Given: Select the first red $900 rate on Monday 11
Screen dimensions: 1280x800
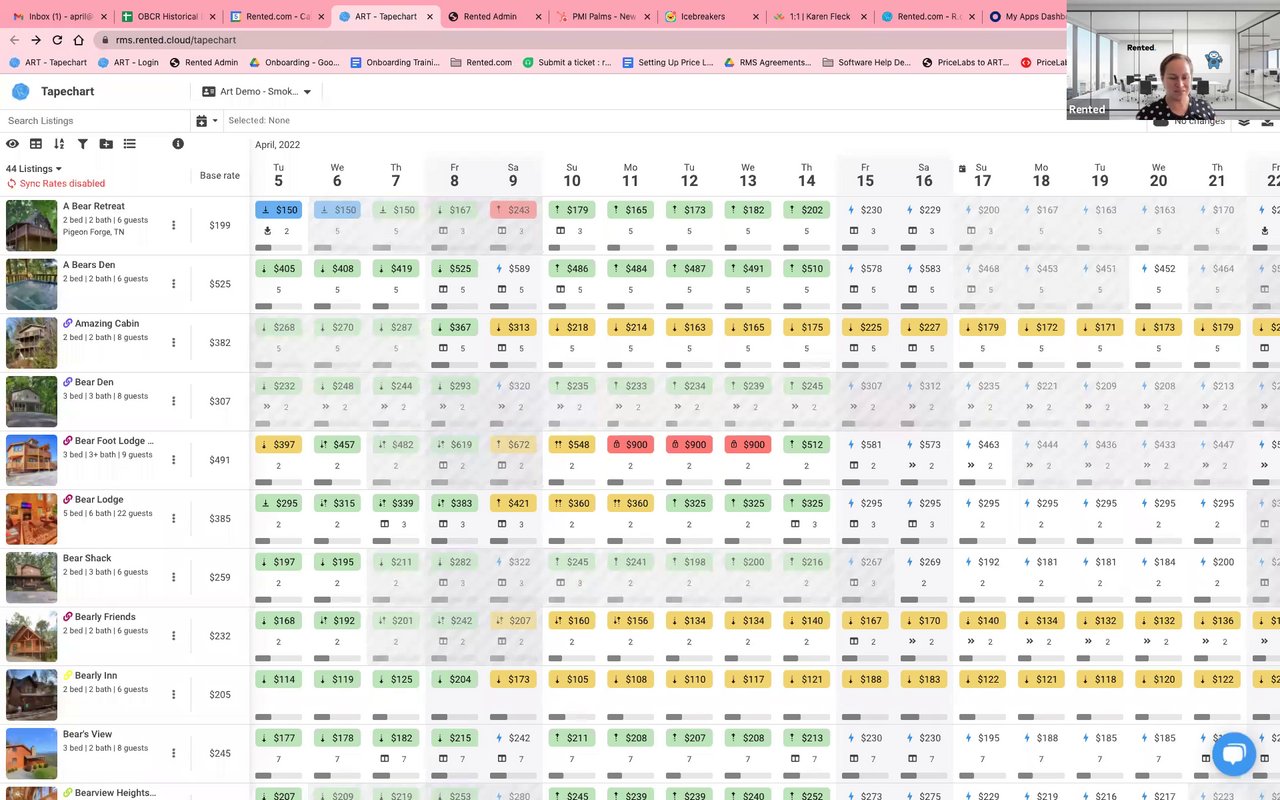Looking at the screenshot, I should pyautogui.click(x=630, y=445).
